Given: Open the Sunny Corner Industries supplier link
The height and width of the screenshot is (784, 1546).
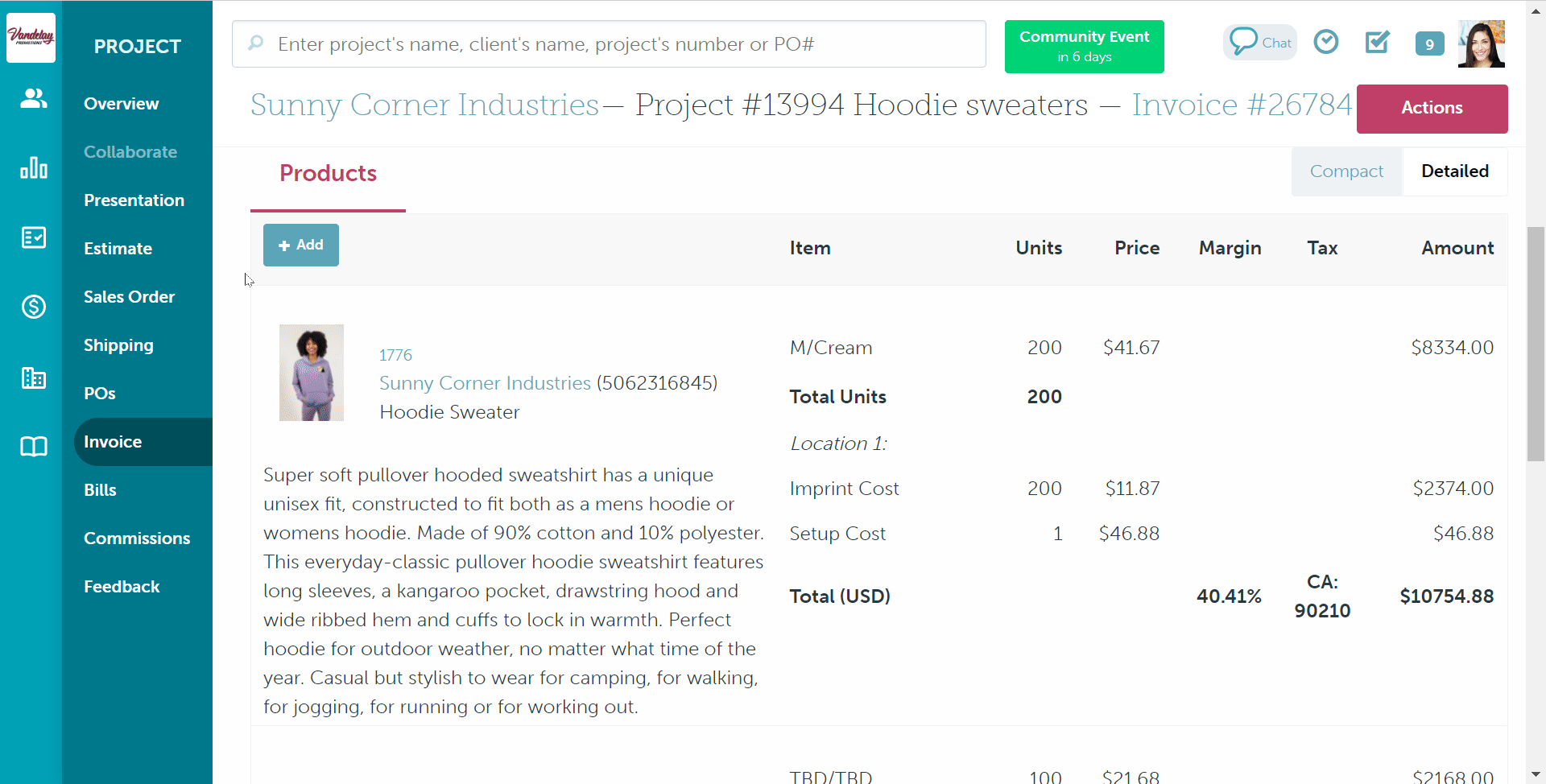Looking at the screenshot, I should click(x=485, y=383).
